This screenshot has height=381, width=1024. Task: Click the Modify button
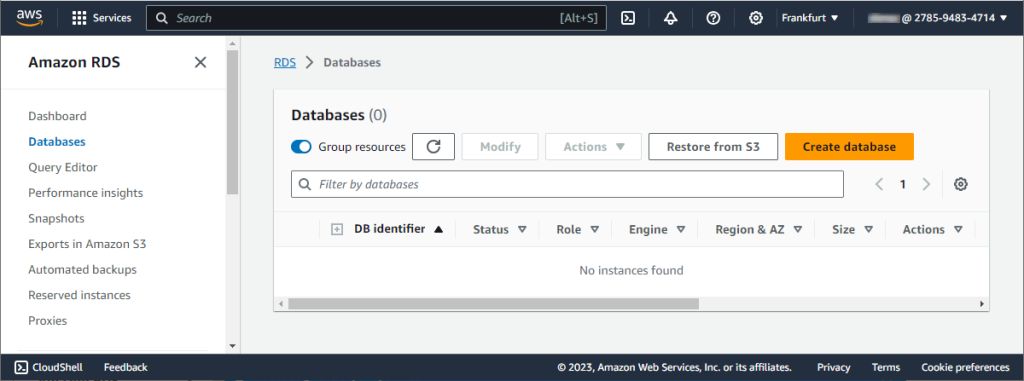(500, 146)
